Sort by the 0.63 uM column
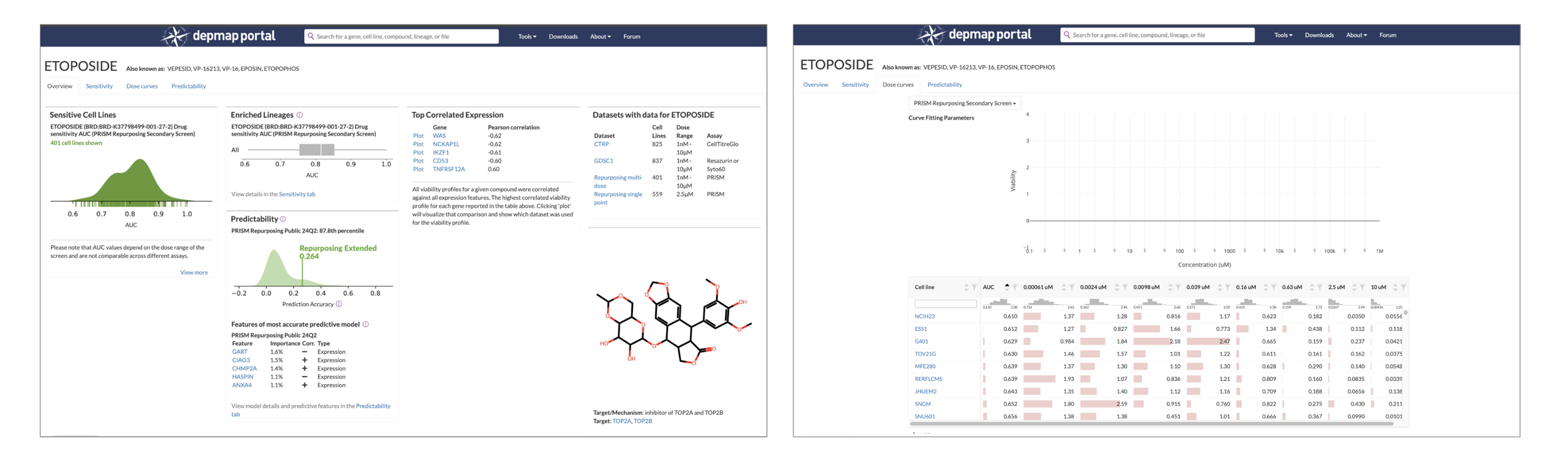 pyautogui.click(x=1311, y=287)
